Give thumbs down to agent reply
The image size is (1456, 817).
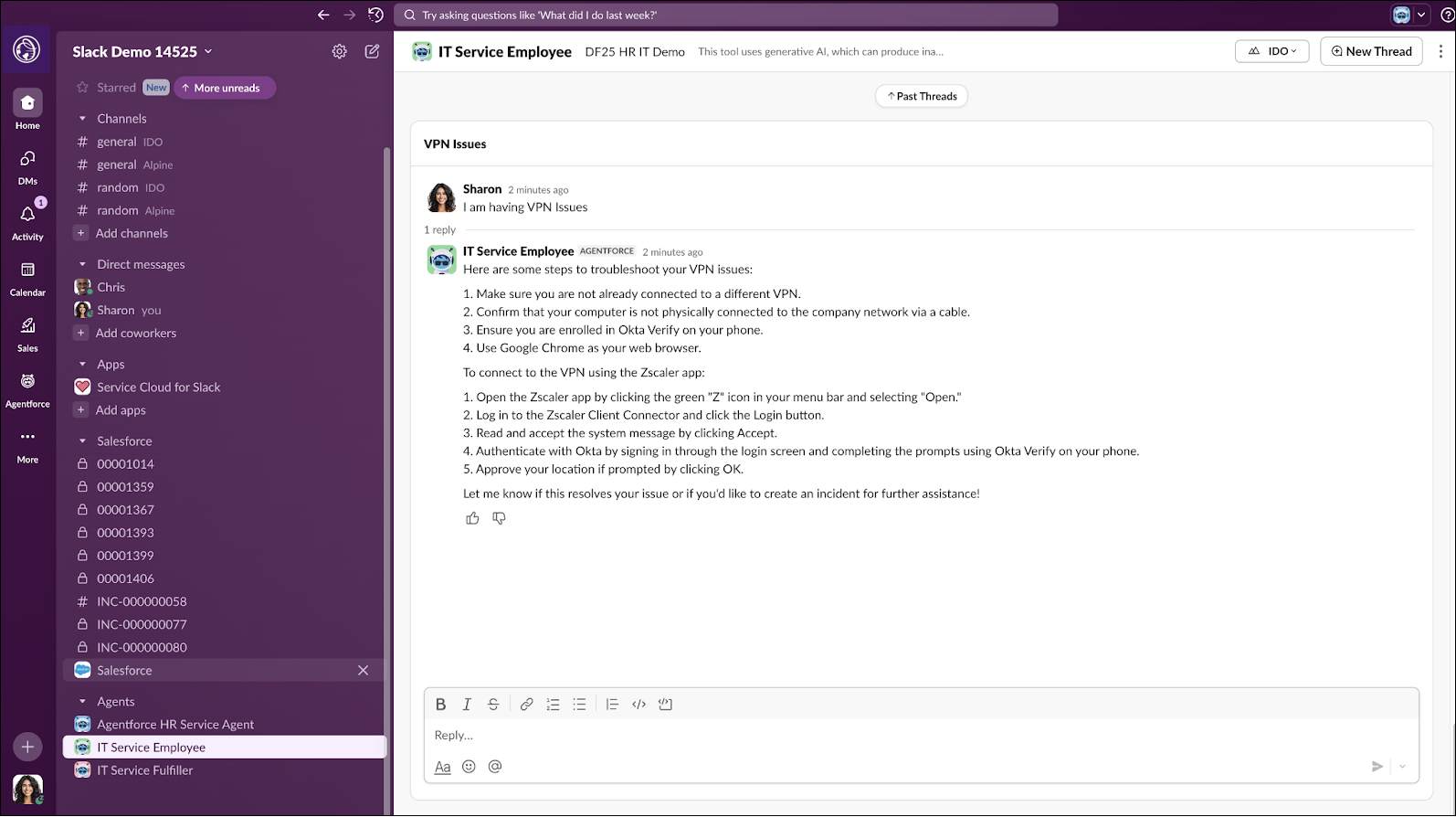[499, 518]
